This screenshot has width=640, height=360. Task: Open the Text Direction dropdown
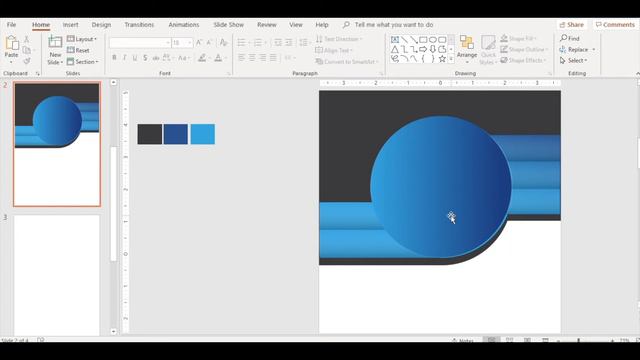(339, 39)
